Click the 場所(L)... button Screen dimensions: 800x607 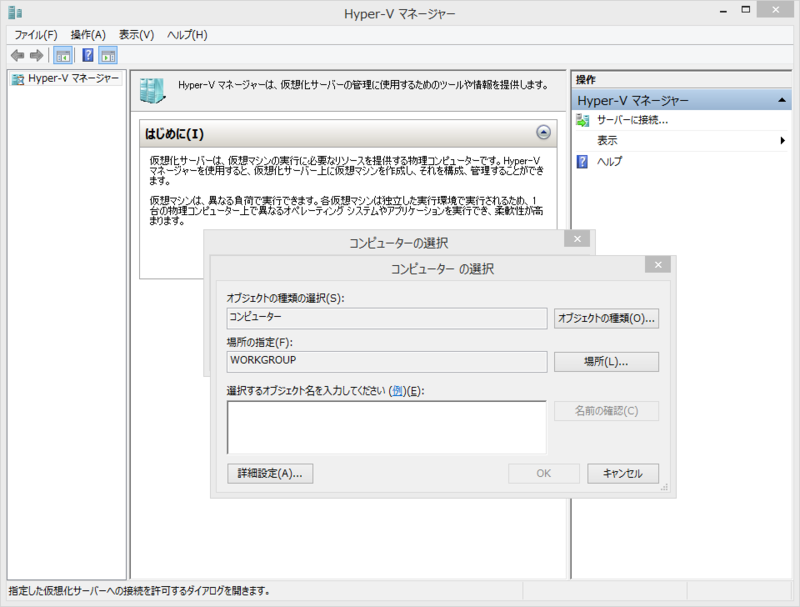[606, 362]
